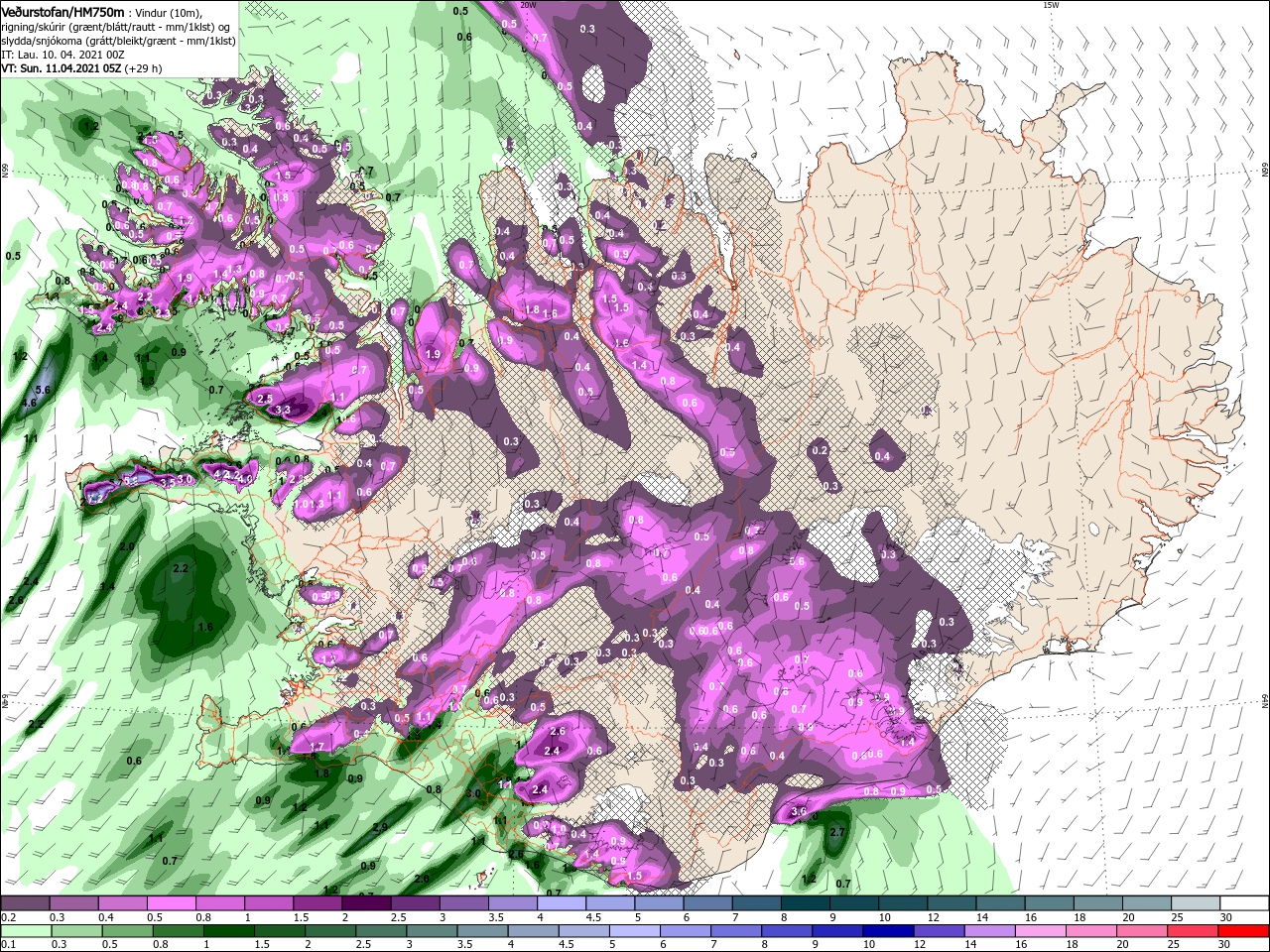Pick the dark purple-grey 0.2 swatch in the top legend

pyautogui.click(x=25, y=903)
